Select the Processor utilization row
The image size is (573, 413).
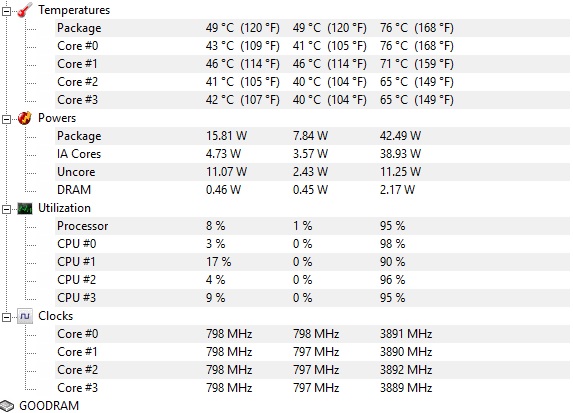click(x=312, y=226)
